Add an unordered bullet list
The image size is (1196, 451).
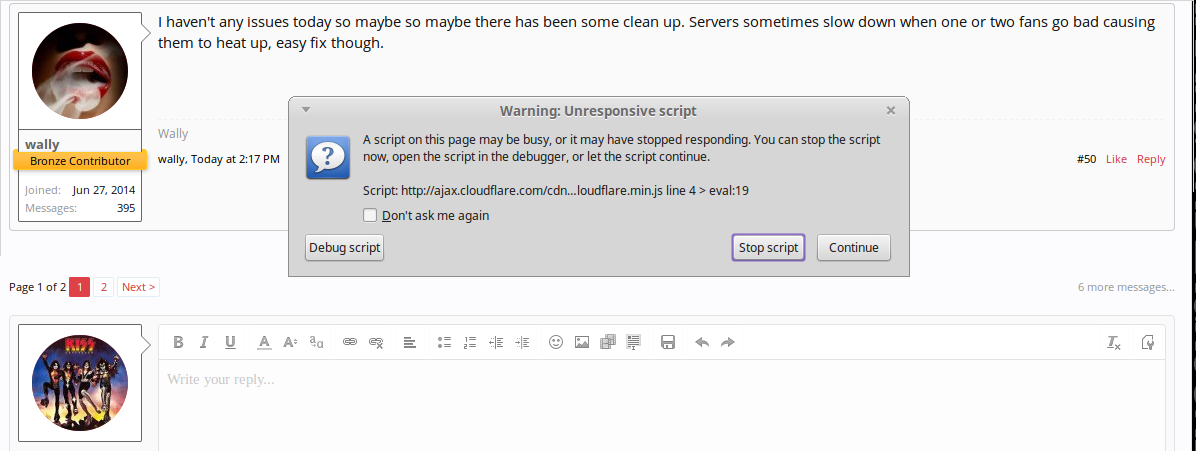pyautogui.click(x=444, y=342)
